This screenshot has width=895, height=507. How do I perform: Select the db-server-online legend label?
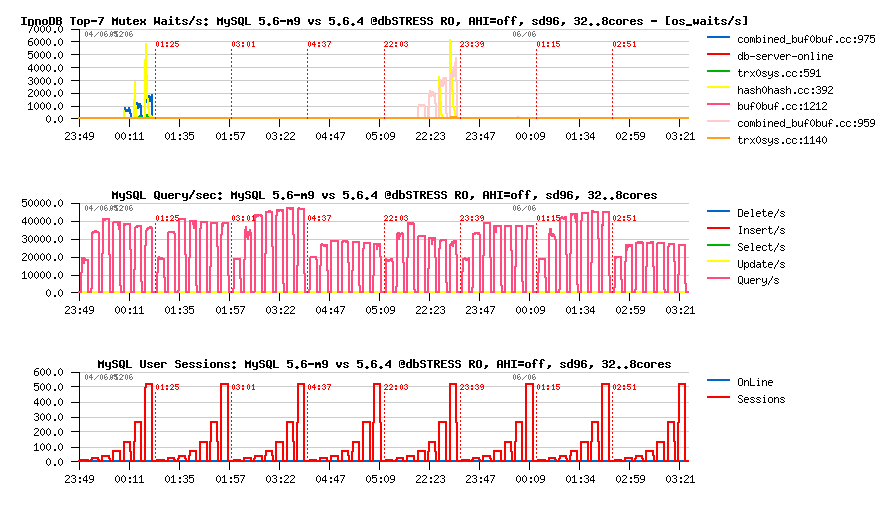coord(785,56)
